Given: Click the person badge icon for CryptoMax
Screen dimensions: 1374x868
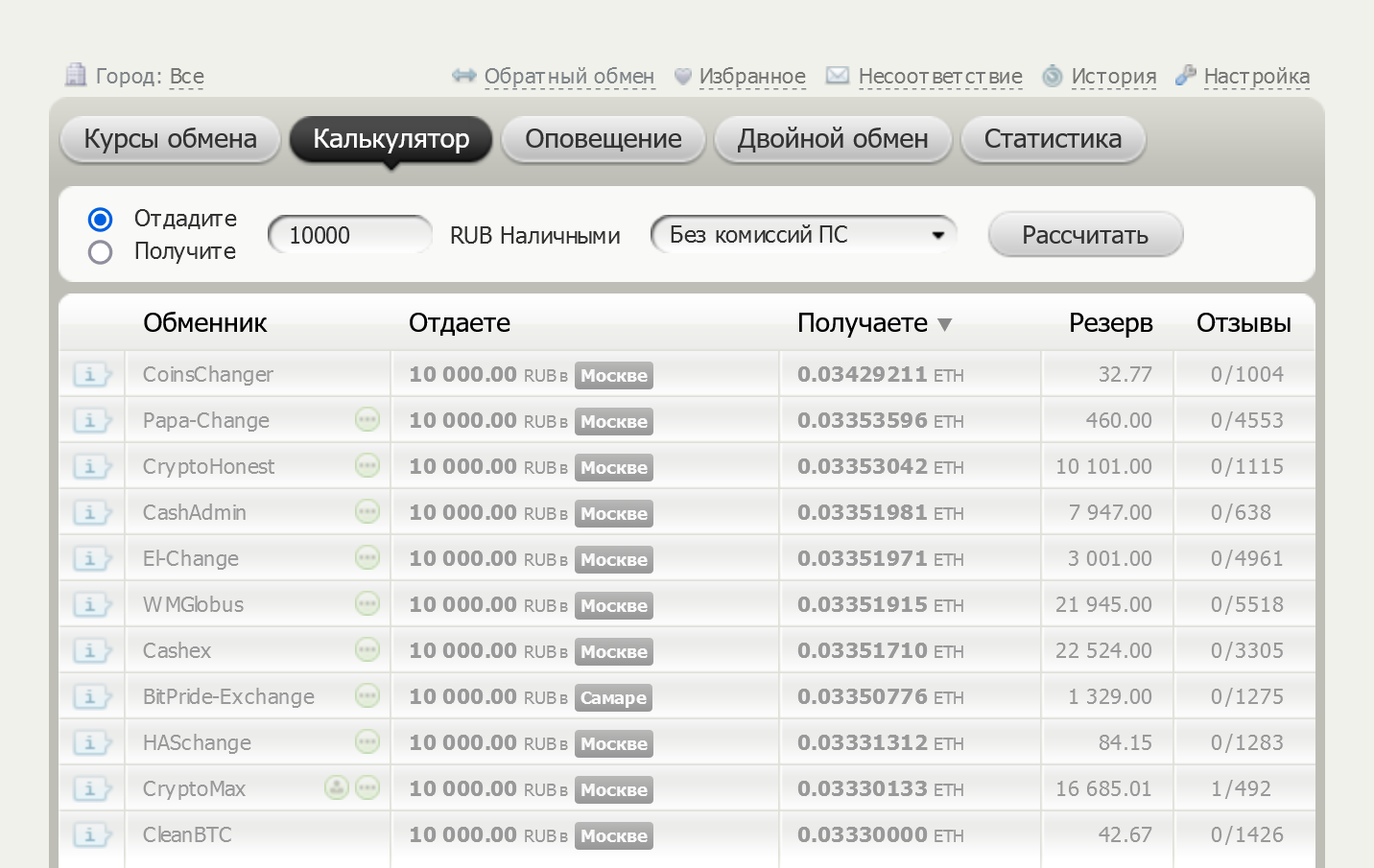Looking at the screenshot, I should [337, 787].
